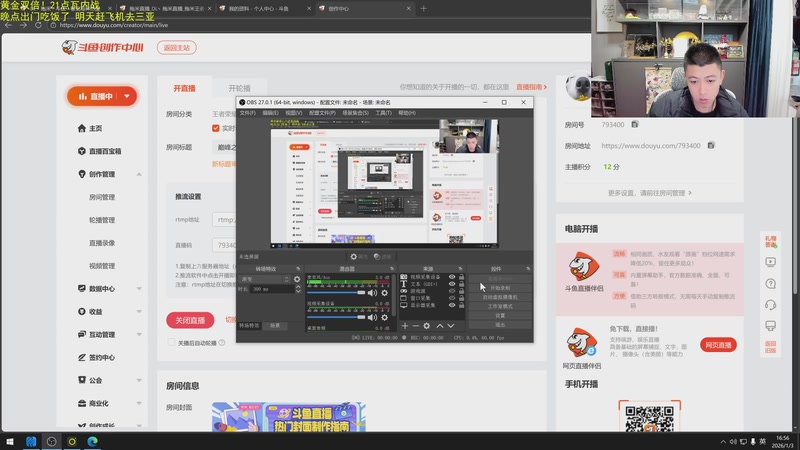
Task: Move OBS source down
Action: [451, 326]
